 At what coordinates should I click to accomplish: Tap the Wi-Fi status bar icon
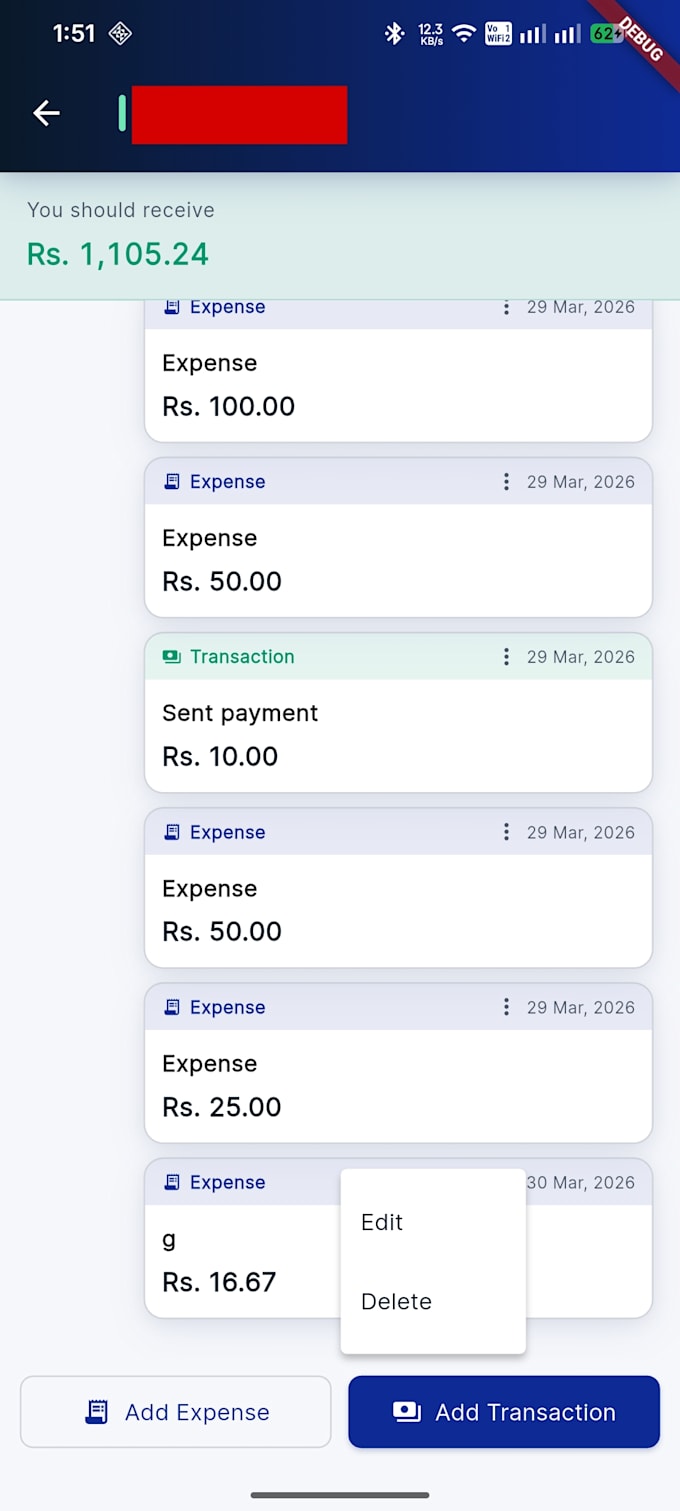(x=463, y=34)
